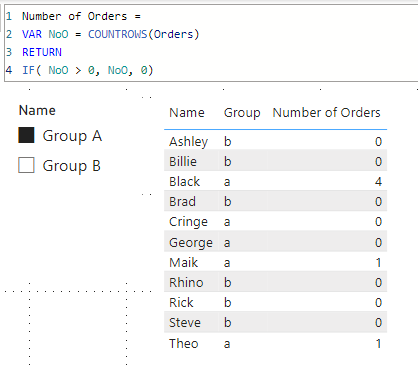418x372 pixels.
Task: Click the group value b in Ashley's row
Action: coord(227,141)
